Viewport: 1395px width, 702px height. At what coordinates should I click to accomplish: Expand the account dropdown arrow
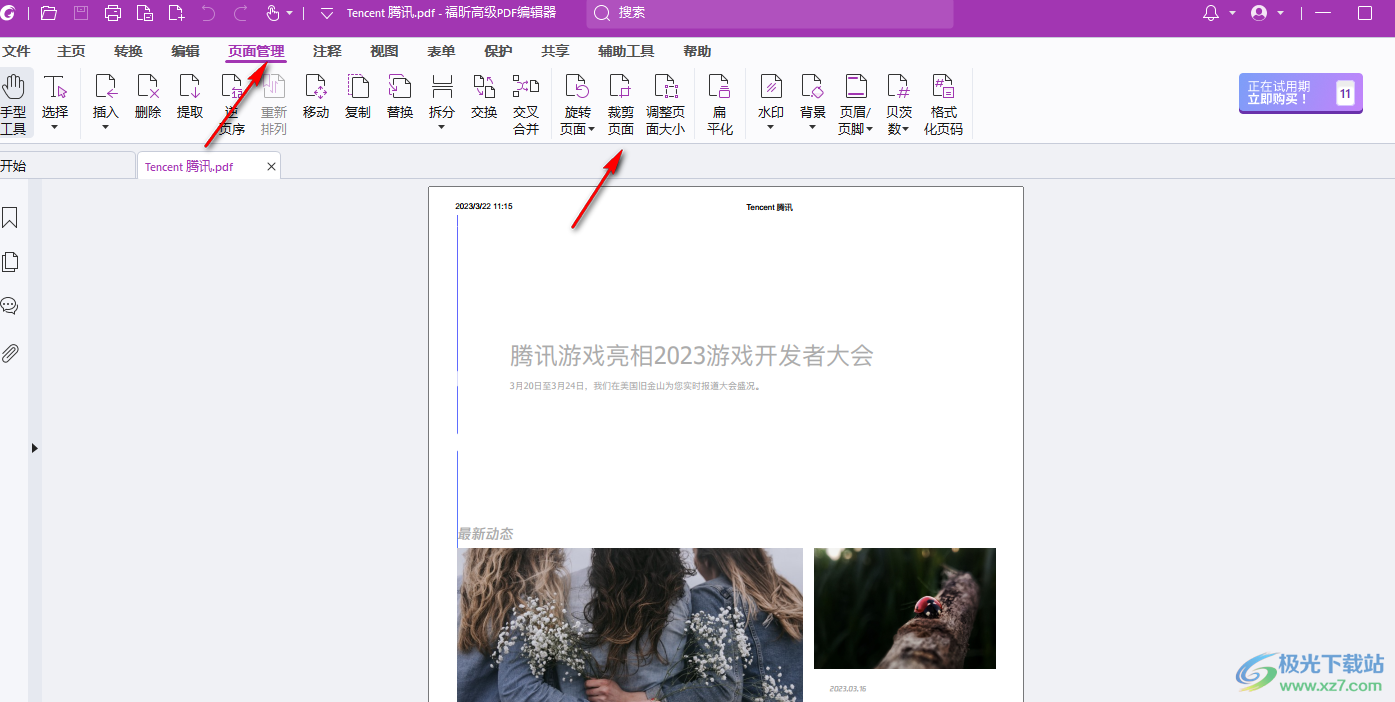(1281, 13)
